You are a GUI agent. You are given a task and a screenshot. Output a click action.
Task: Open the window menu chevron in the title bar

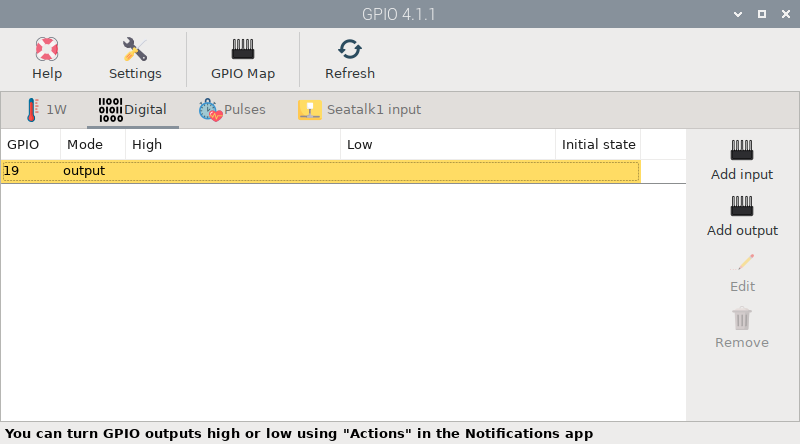click(x=738, y=14)
